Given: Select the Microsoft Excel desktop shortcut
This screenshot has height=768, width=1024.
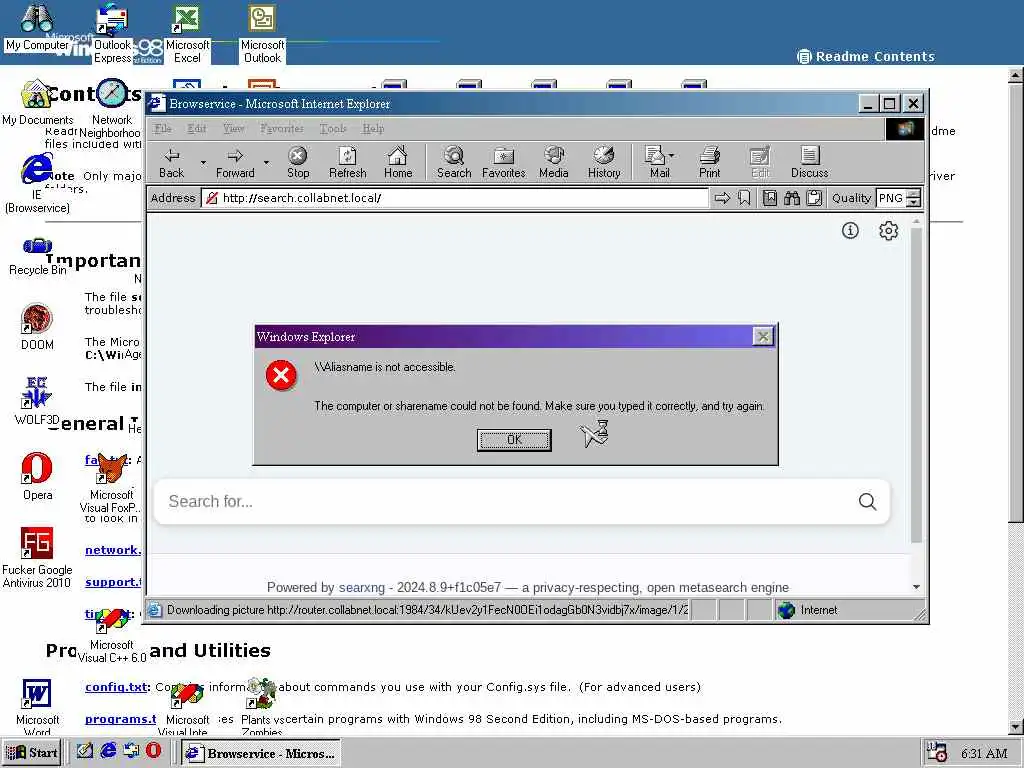Looking at the screenshot, I should coord(187,34).
